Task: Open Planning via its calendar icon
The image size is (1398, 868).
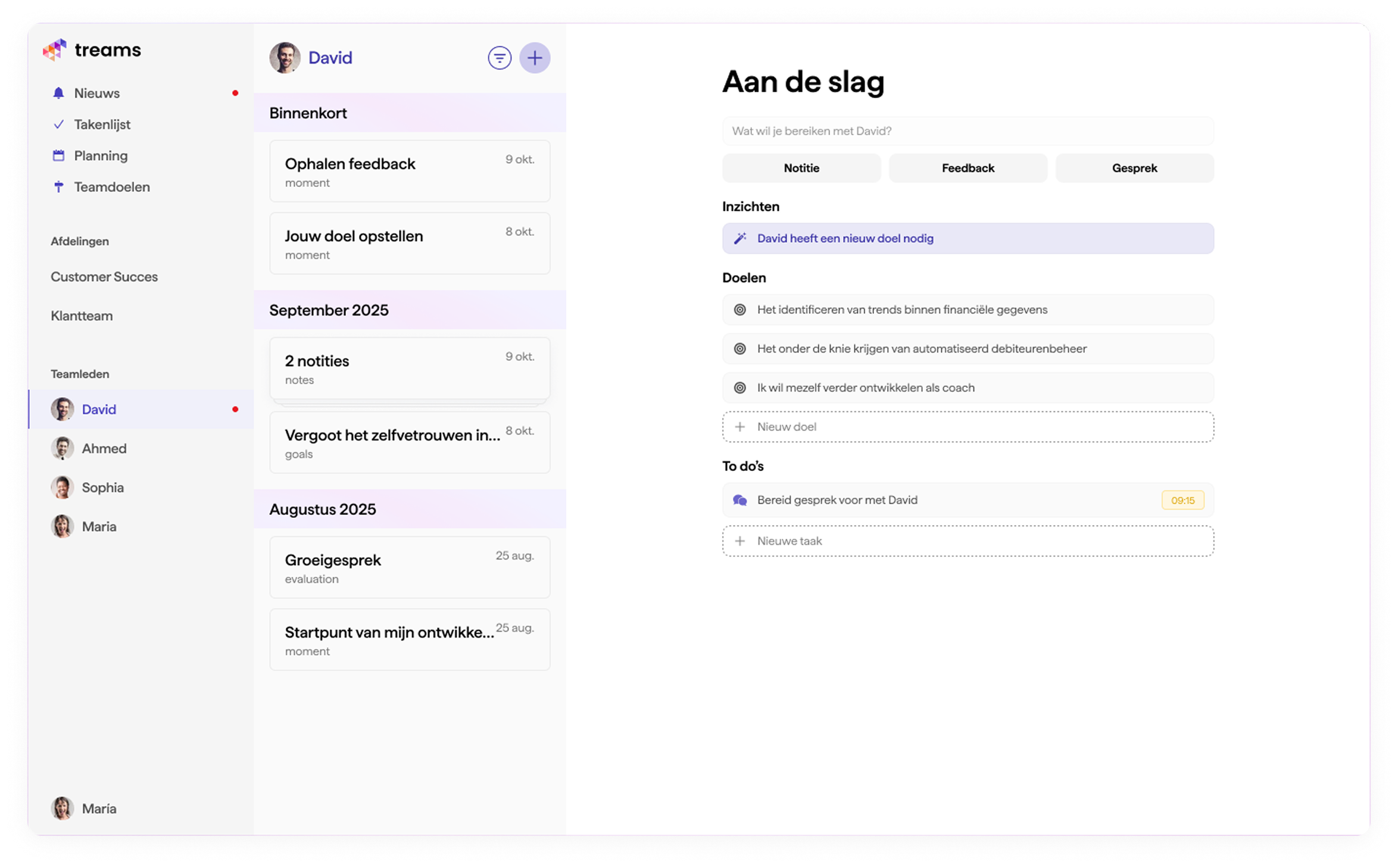Action: pos(59,155)
